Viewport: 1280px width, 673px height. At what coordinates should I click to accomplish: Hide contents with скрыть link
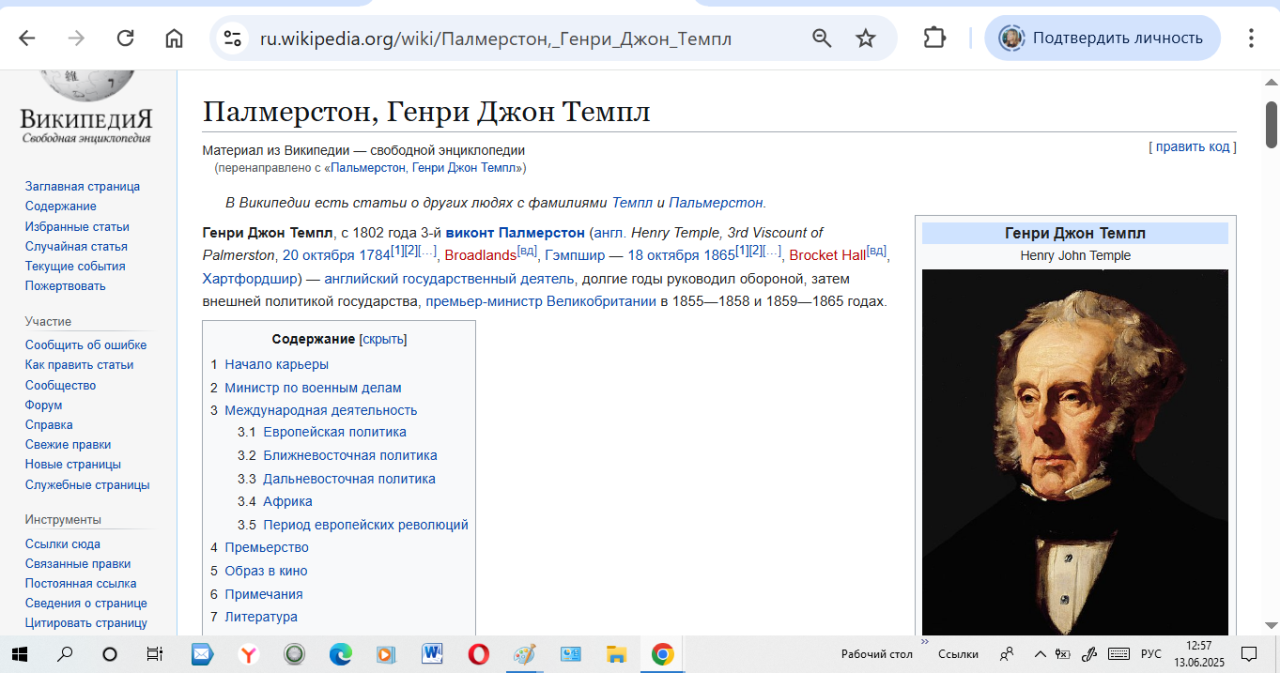[383, 339]
